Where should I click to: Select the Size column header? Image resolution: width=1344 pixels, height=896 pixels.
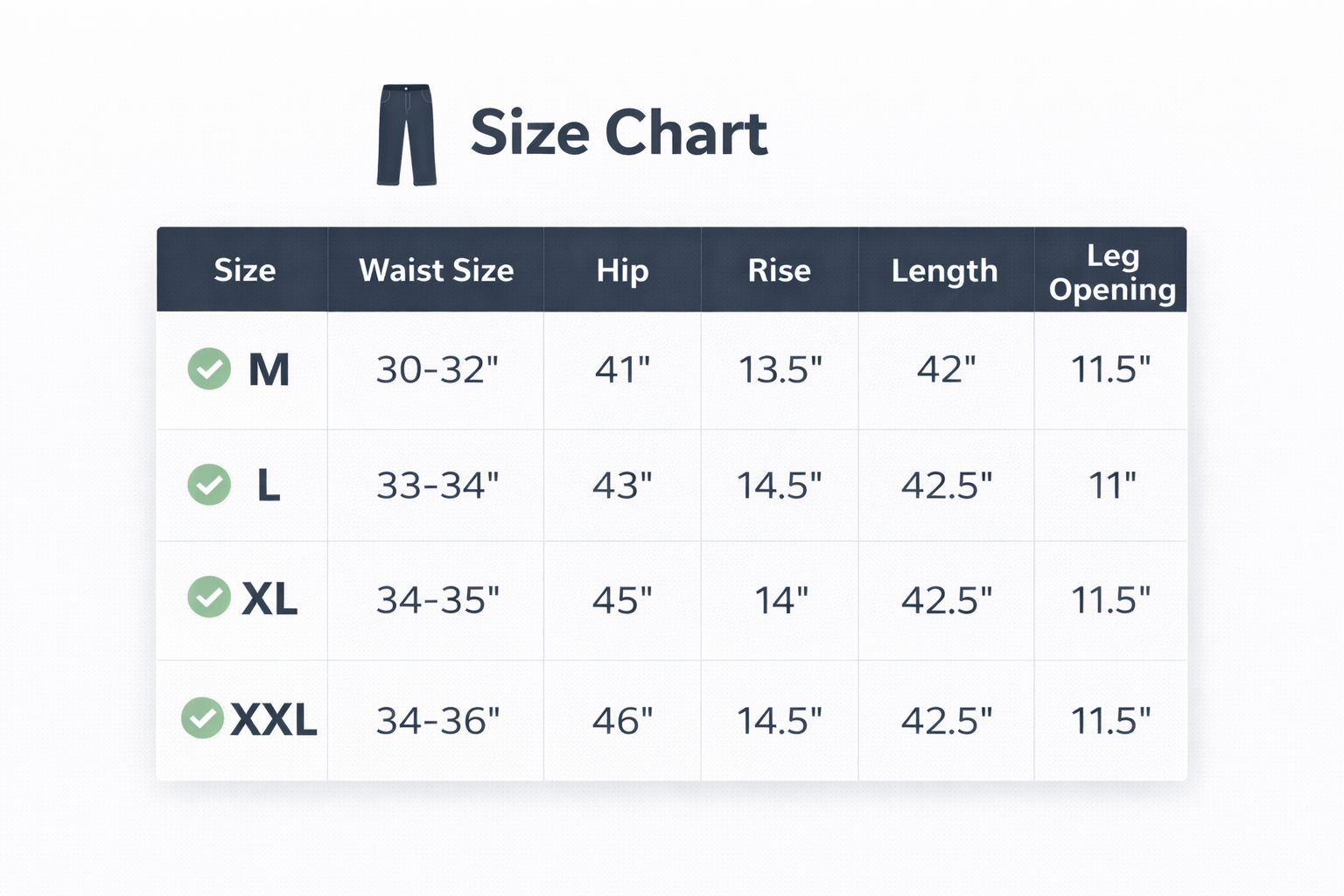tap(244, 270)
